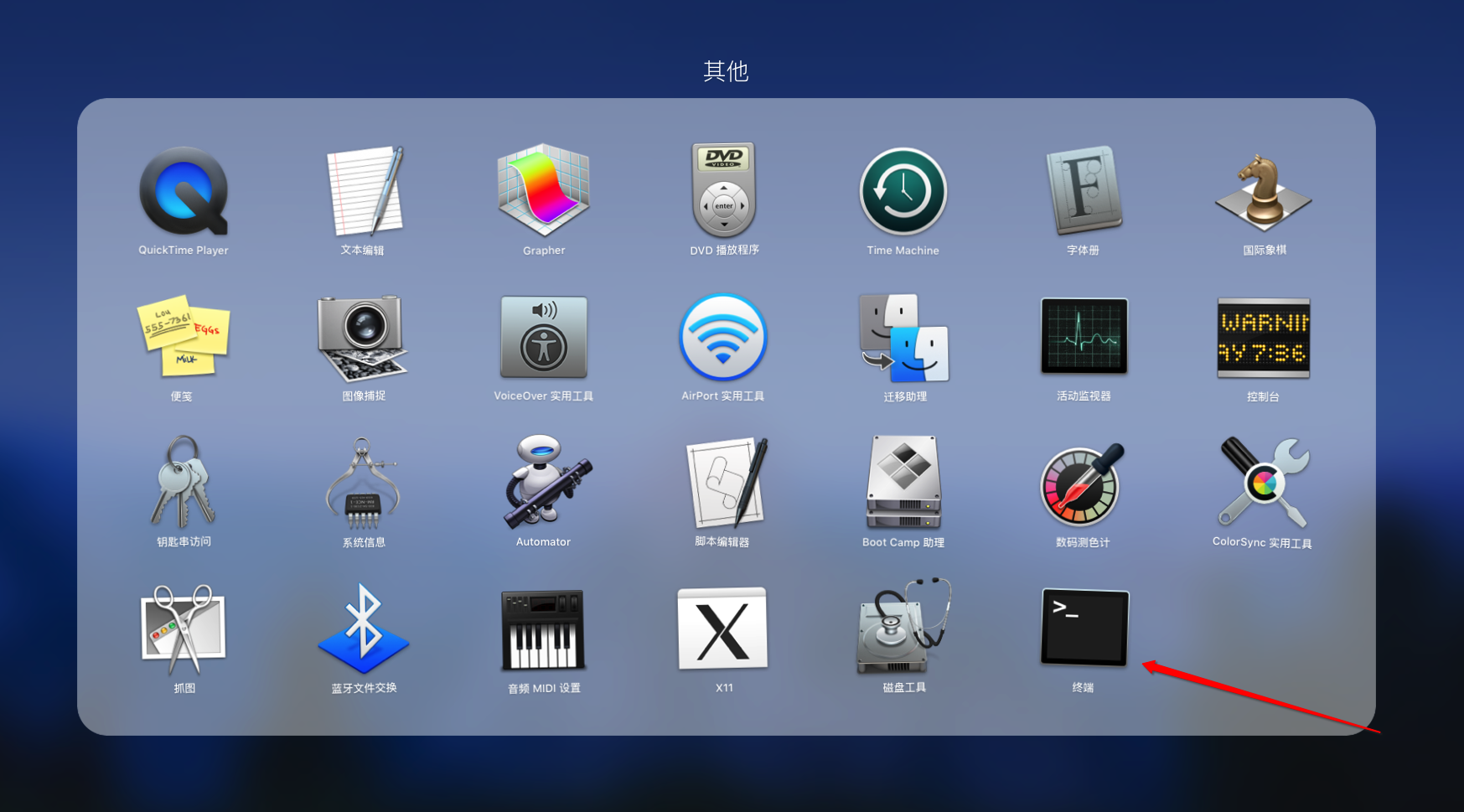Open VoiceOver 实用工具 icon

544,337
